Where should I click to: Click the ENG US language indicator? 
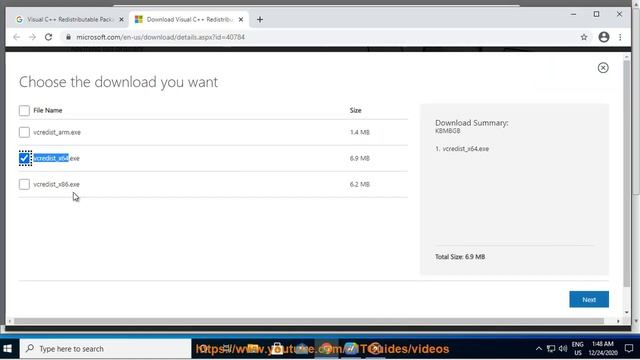click(x=578, y=349)
